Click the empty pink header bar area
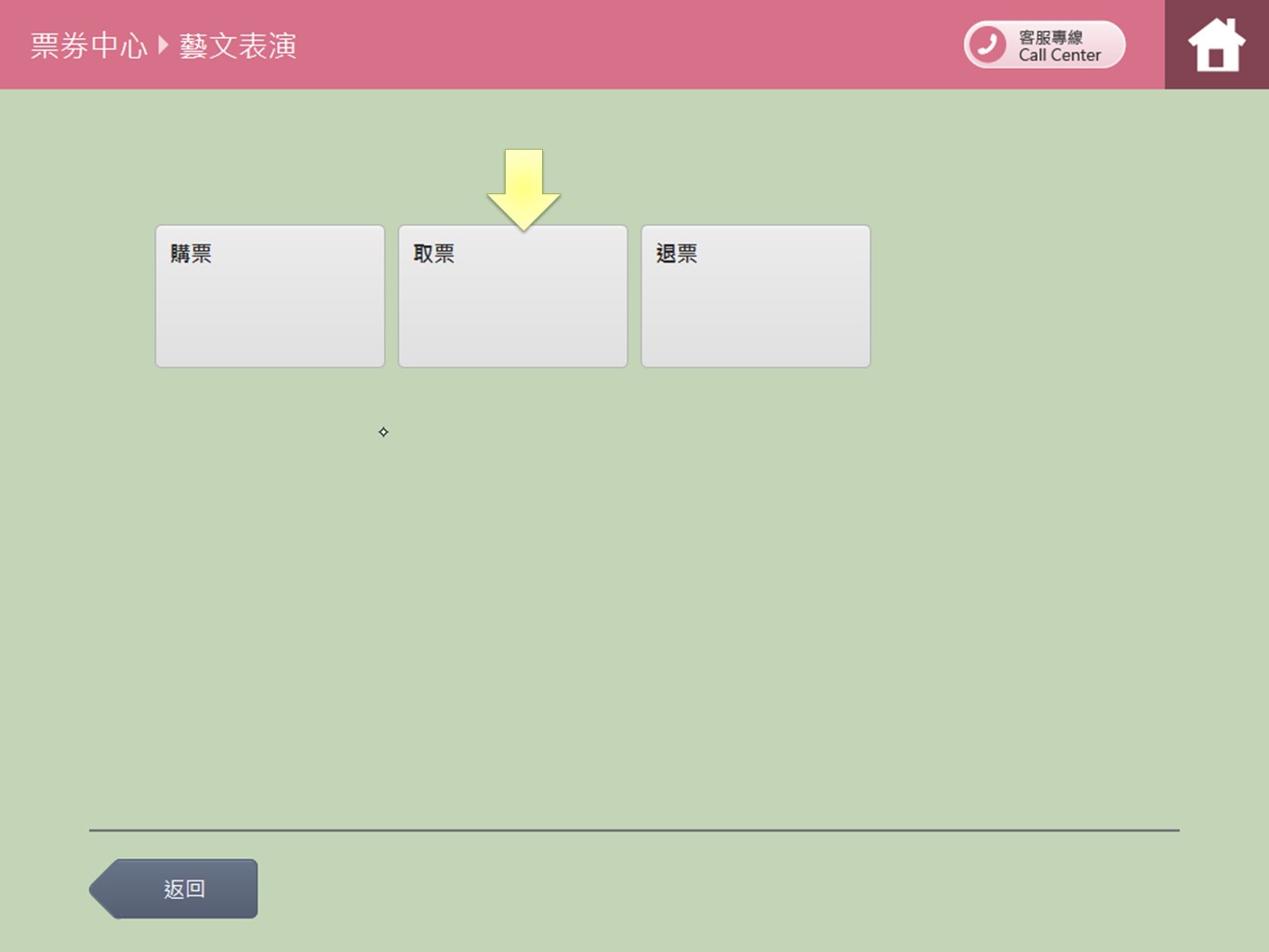 (x=632, y=45)
